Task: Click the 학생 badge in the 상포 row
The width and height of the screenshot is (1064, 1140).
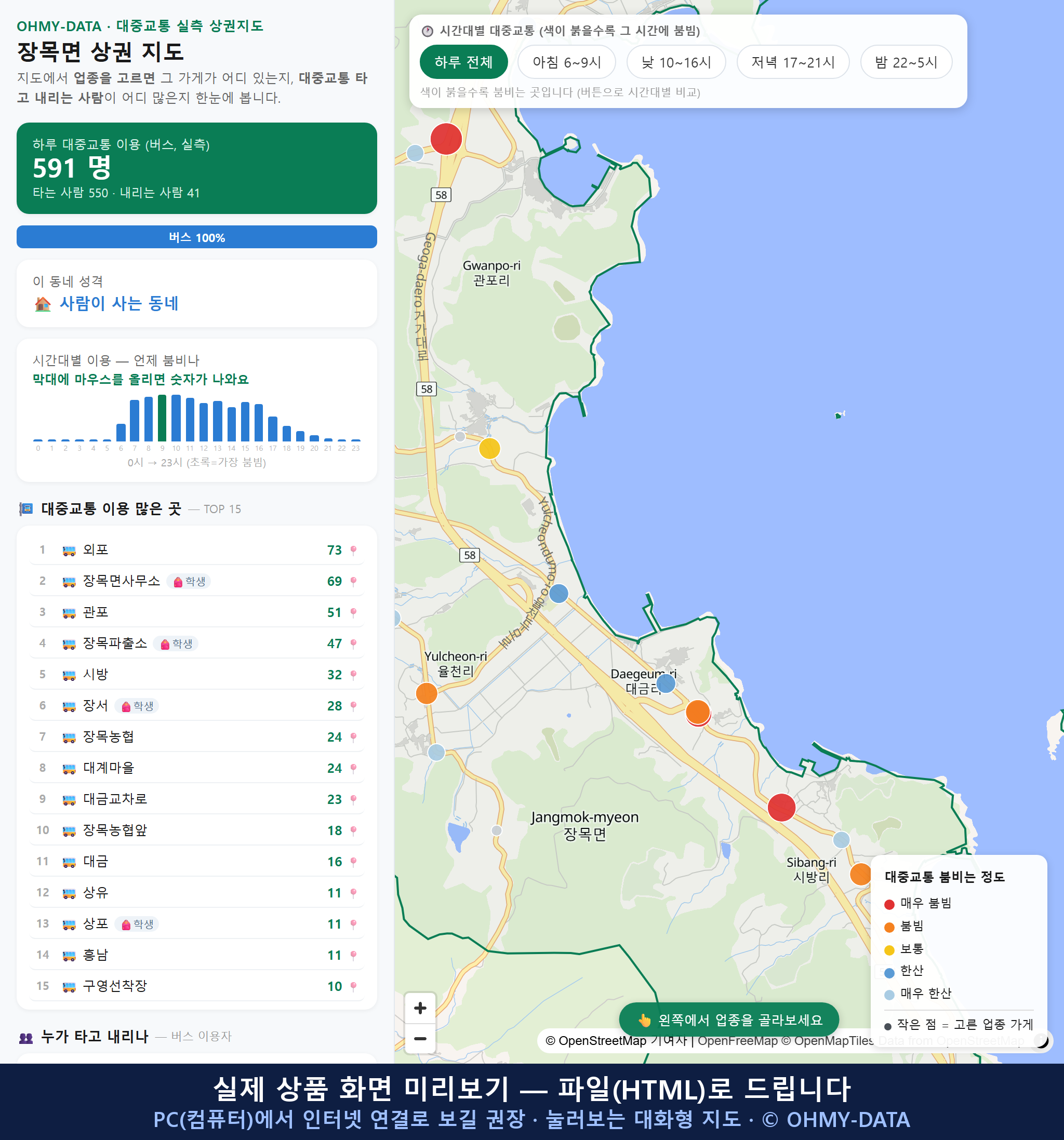Action: pos(137,924)
